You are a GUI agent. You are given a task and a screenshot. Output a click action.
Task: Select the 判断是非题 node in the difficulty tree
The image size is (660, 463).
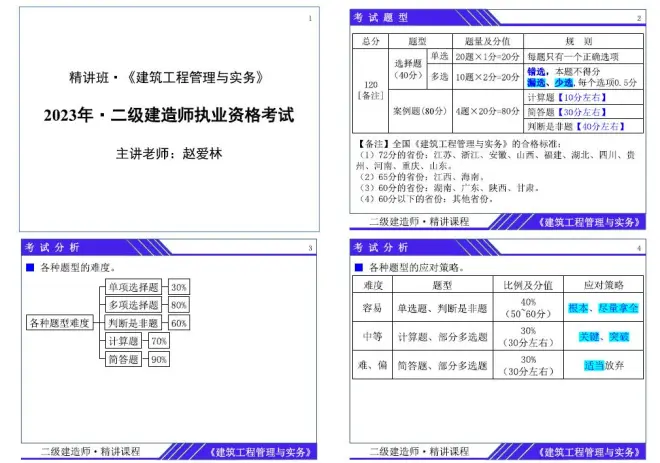pos(133,323)
